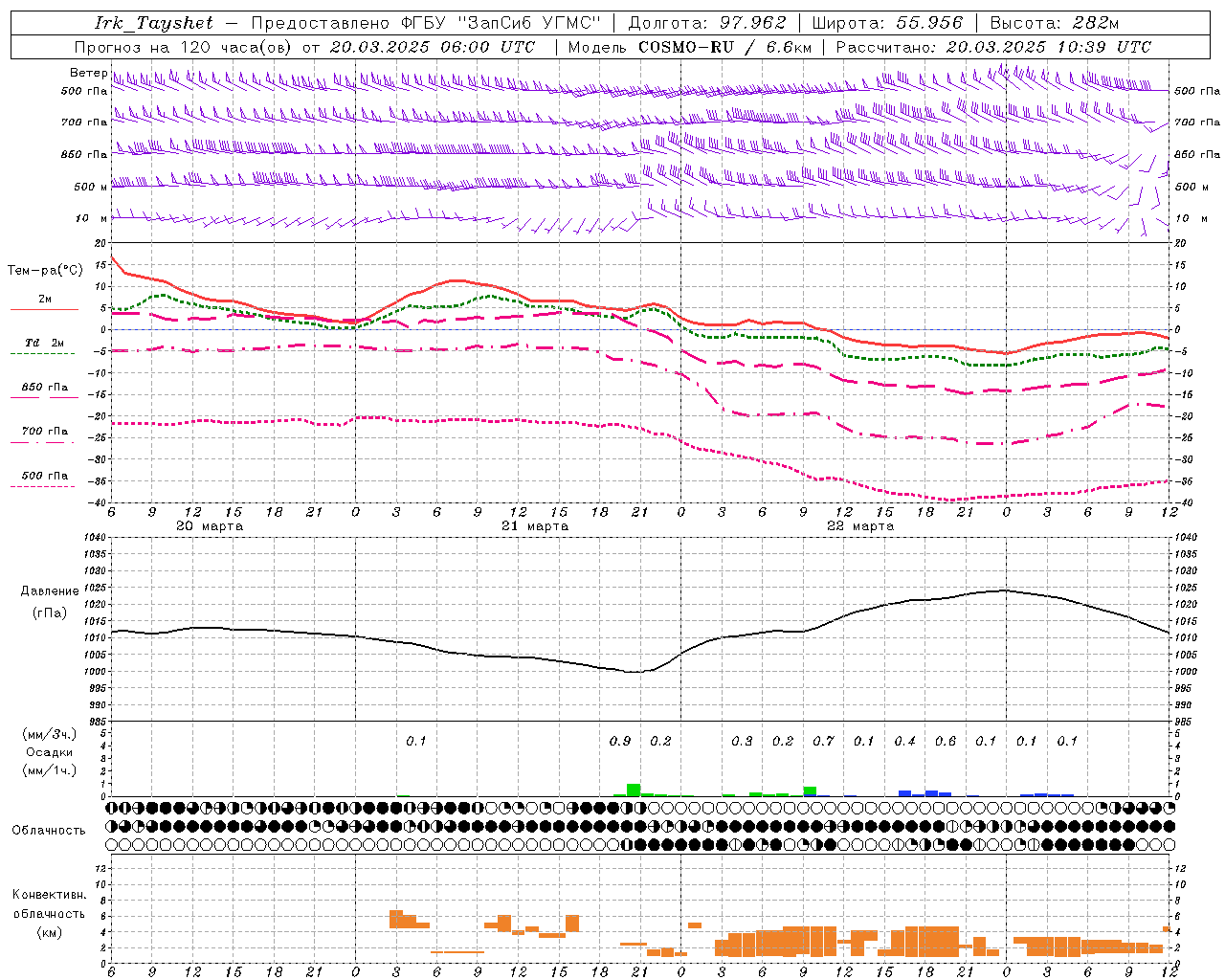Screen dimensions: 1225x980
Task: Click the date label '21 марта'
Action: tap(535, 526)
